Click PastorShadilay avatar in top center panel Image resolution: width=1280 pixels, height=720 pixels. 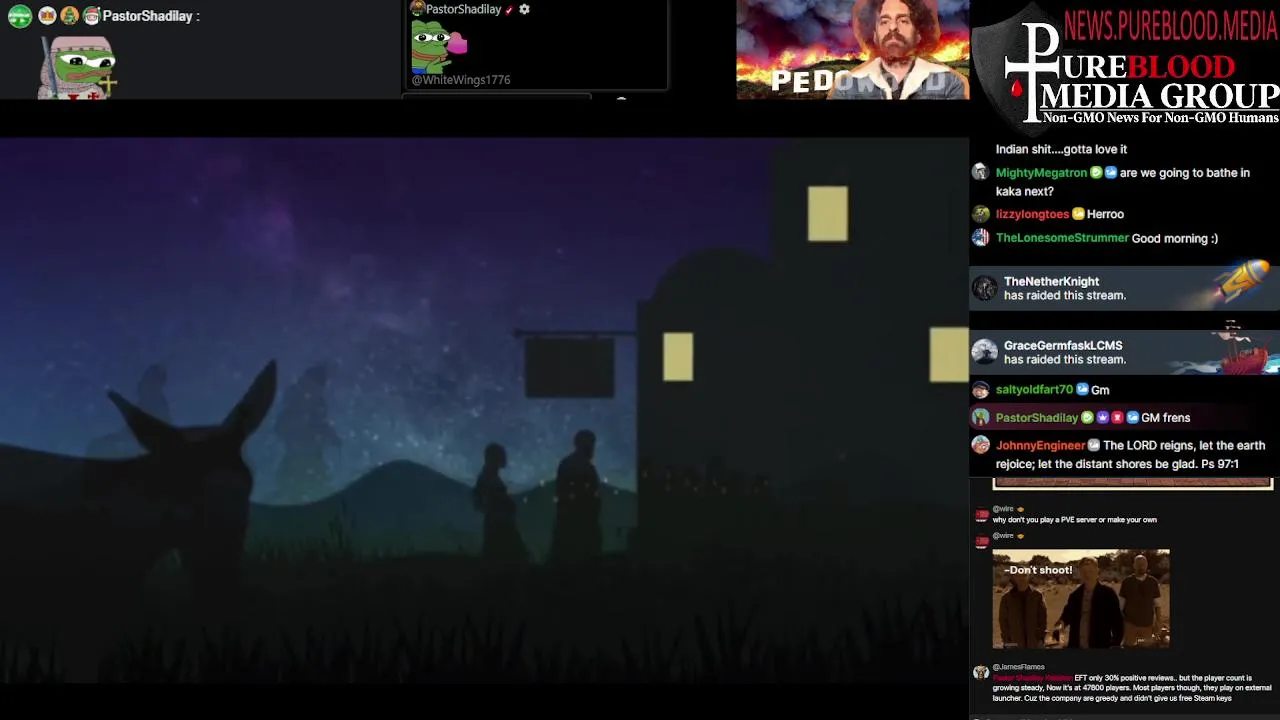[x=418, y=9]
